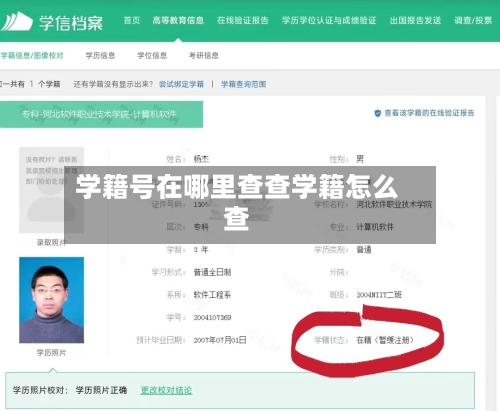Switch to the 考研信息 tab
Viewport: 500px width, 411px height.
pyautogui.click(x=204, y=56)
